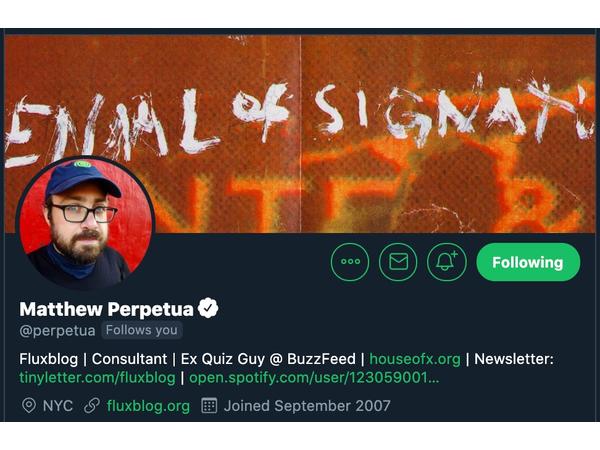Visit the tinyletter.com/fluxblog newsletter link

point(97,378)
